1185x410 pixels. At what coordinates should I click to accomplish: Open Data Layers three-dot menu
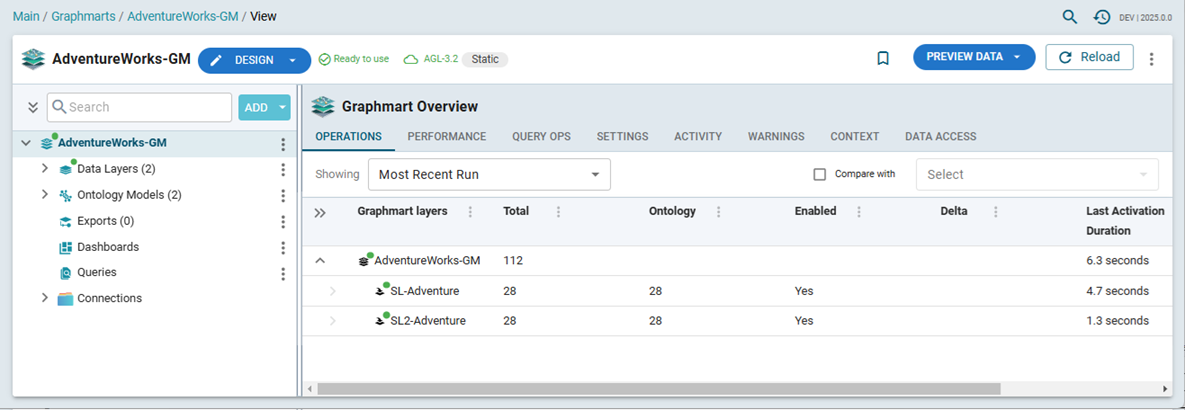pos(283,170)
